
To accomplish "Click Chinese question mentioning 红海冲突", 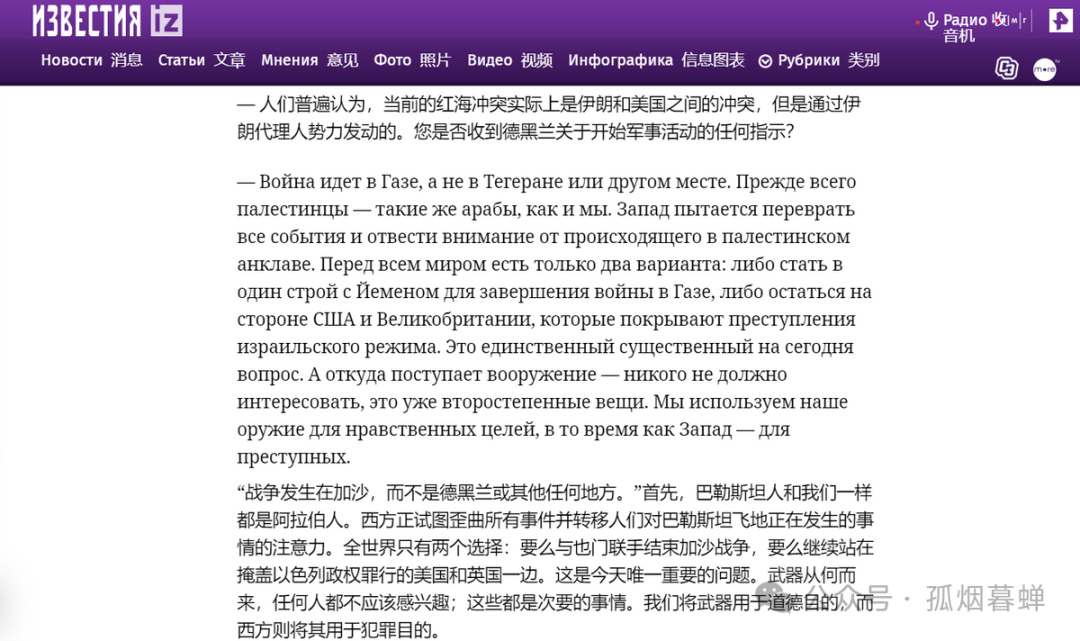I will 549,118.
